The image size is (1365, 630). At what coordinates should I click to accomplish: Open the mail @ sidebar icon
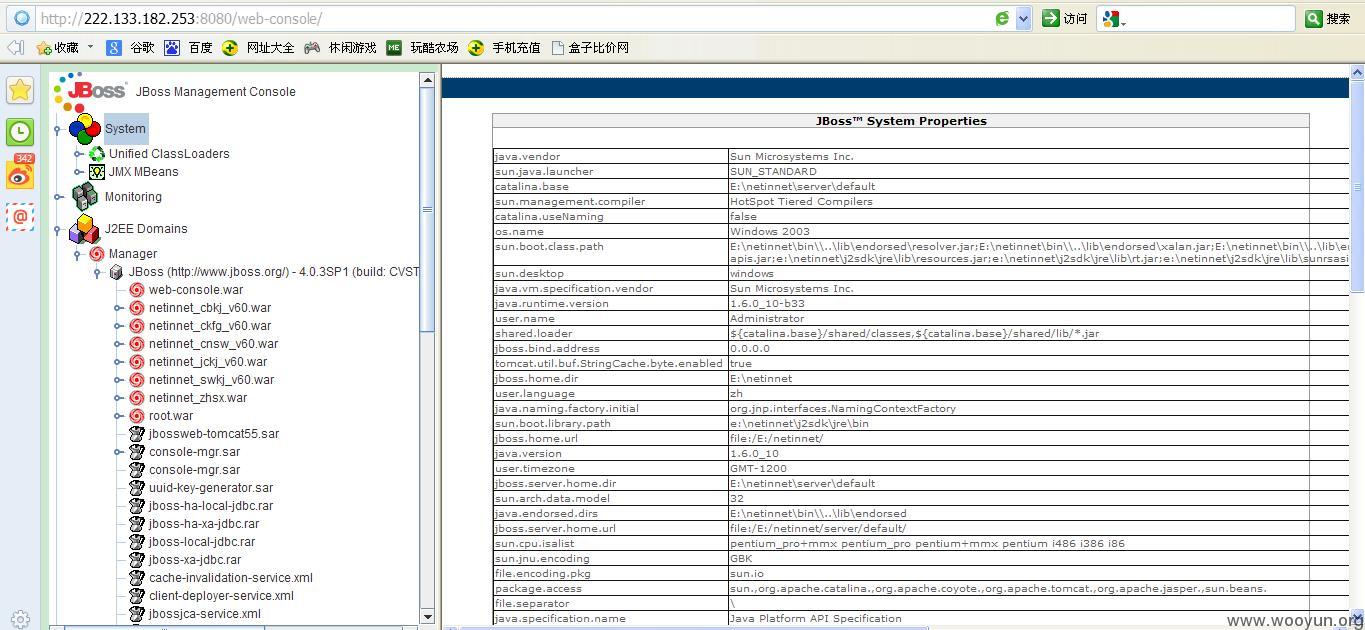20,216
